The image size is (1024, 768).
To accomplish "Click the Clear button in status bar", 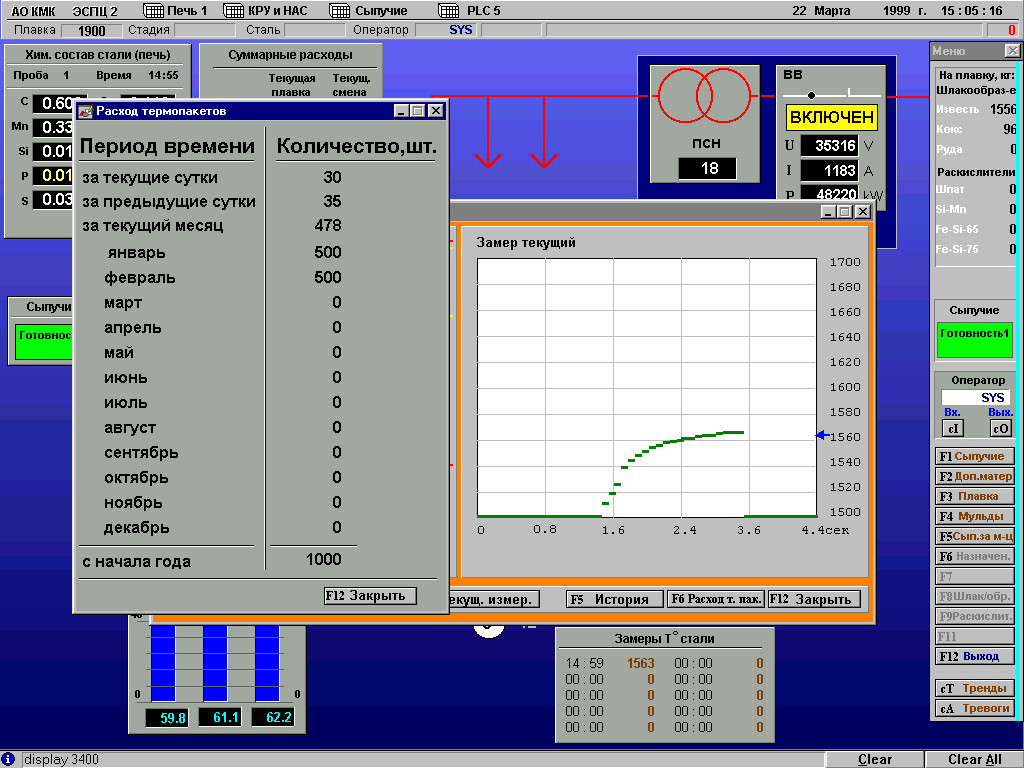I will (x=874, y=760).
